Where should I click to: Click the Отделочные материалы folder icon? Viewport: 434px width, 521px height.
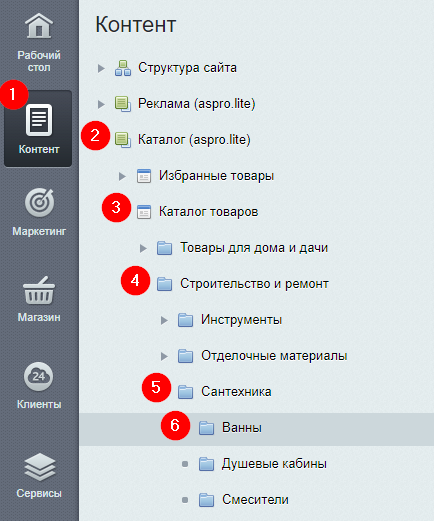[x=186, y=356]
